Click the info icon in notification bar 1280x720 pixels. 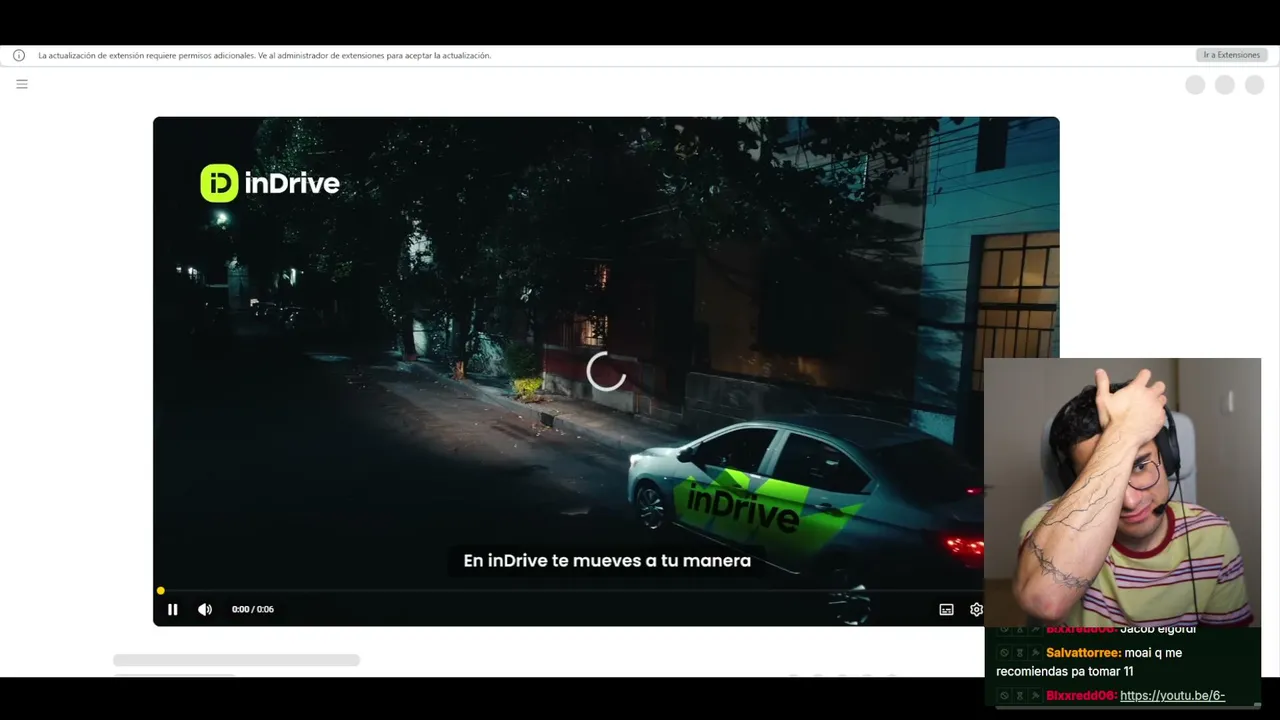[x=18, y=56]
